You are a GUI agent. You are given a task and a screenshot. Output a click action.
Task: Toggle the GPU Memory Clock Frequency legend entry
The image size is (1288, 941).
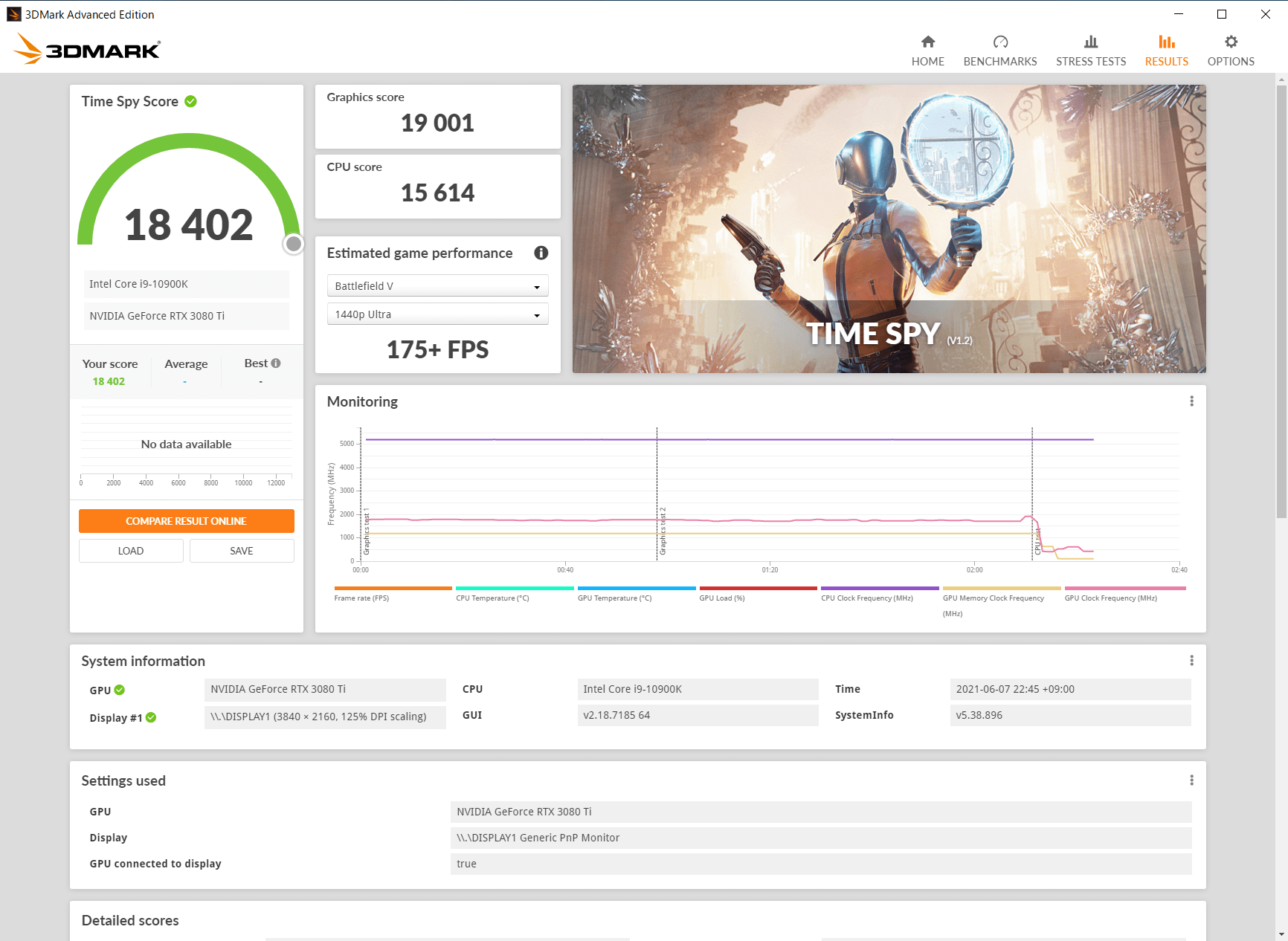pyautogui.click(x=1002, y=601)
